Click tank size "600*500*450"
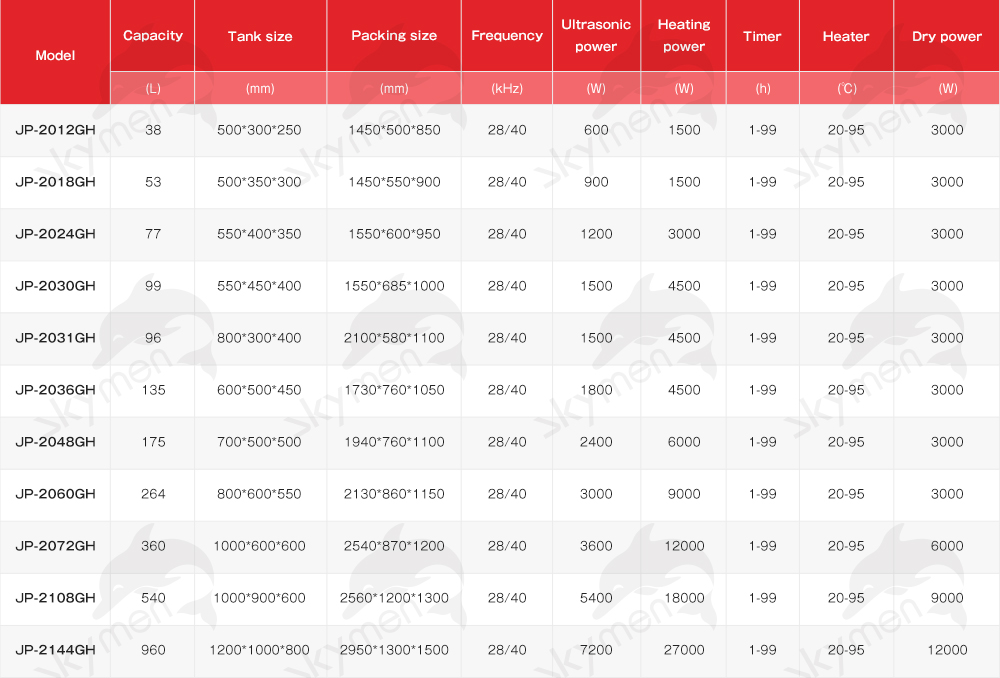 (259, 390)
